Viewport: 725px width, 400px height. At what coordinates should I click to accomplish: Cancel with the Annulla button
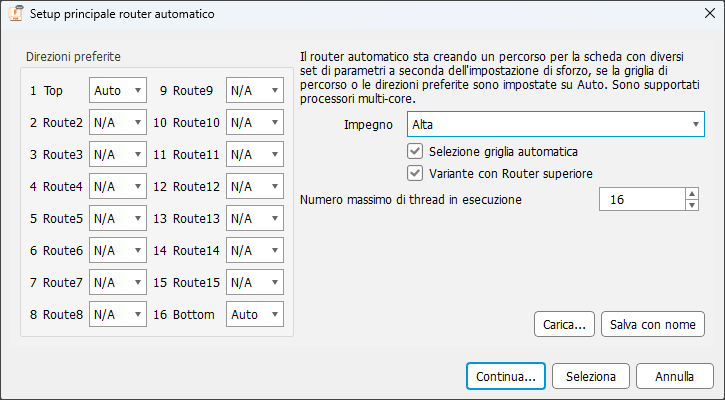675,376
